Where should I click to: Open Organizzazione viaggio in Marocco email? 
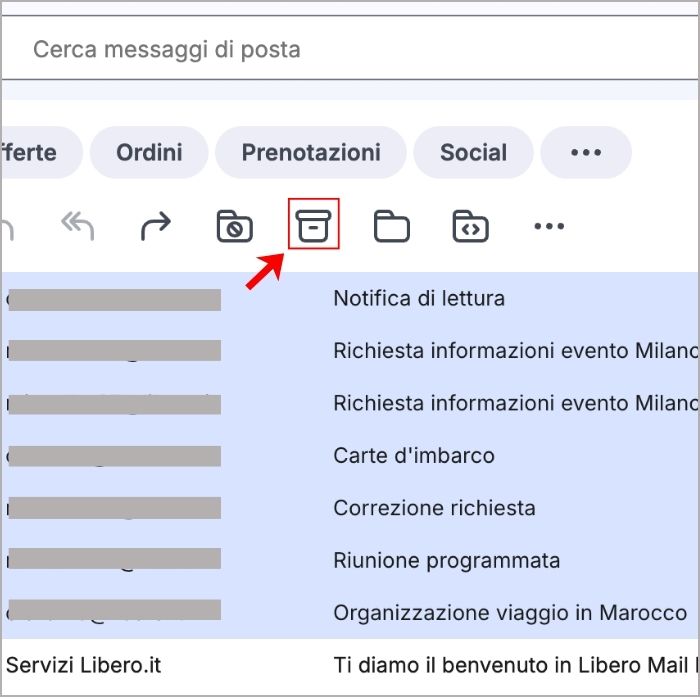350,612
